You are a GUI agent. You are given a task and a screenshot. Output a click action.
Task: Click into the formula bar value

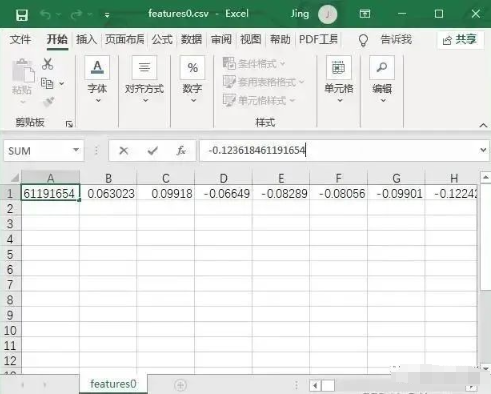coord(257,150)
